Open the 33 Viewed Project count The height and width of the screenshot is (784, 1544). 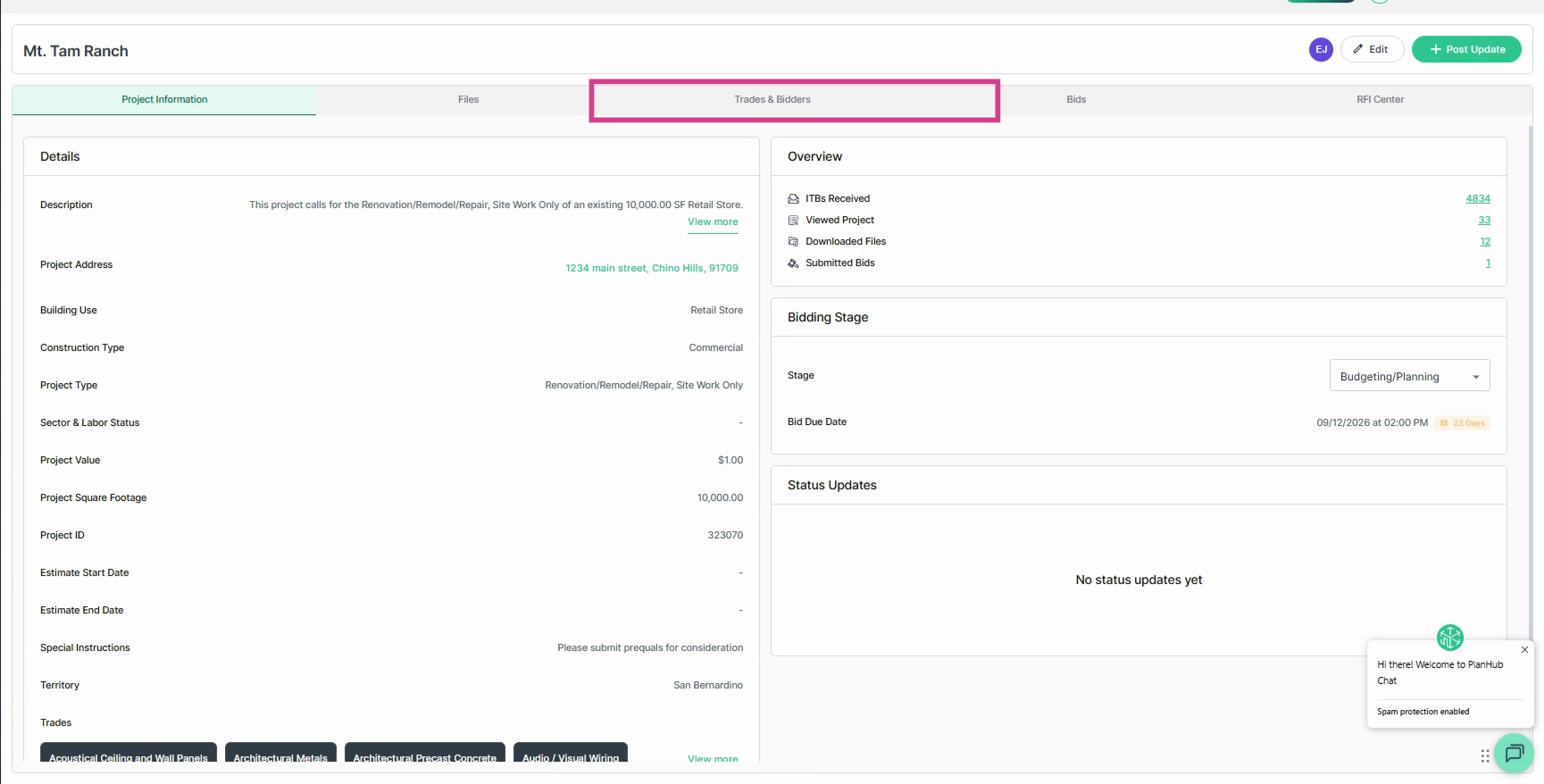pyautogui.click(x=1484, y=221)
